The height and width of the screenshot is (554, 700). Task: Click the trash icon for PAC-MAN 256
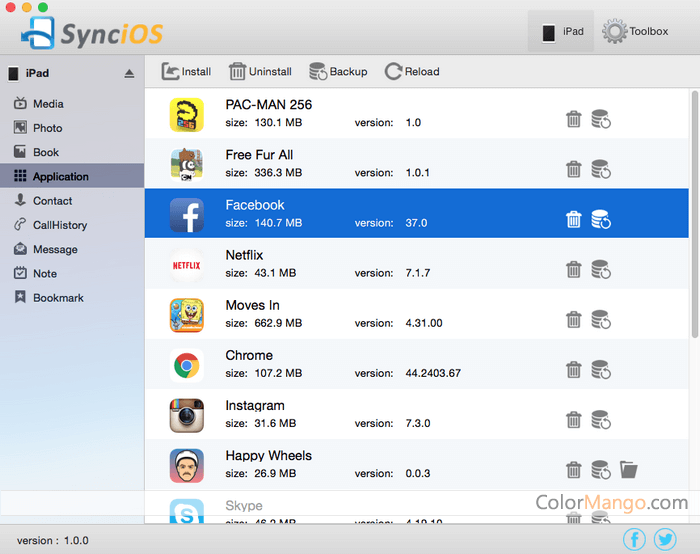coord(574,119)
